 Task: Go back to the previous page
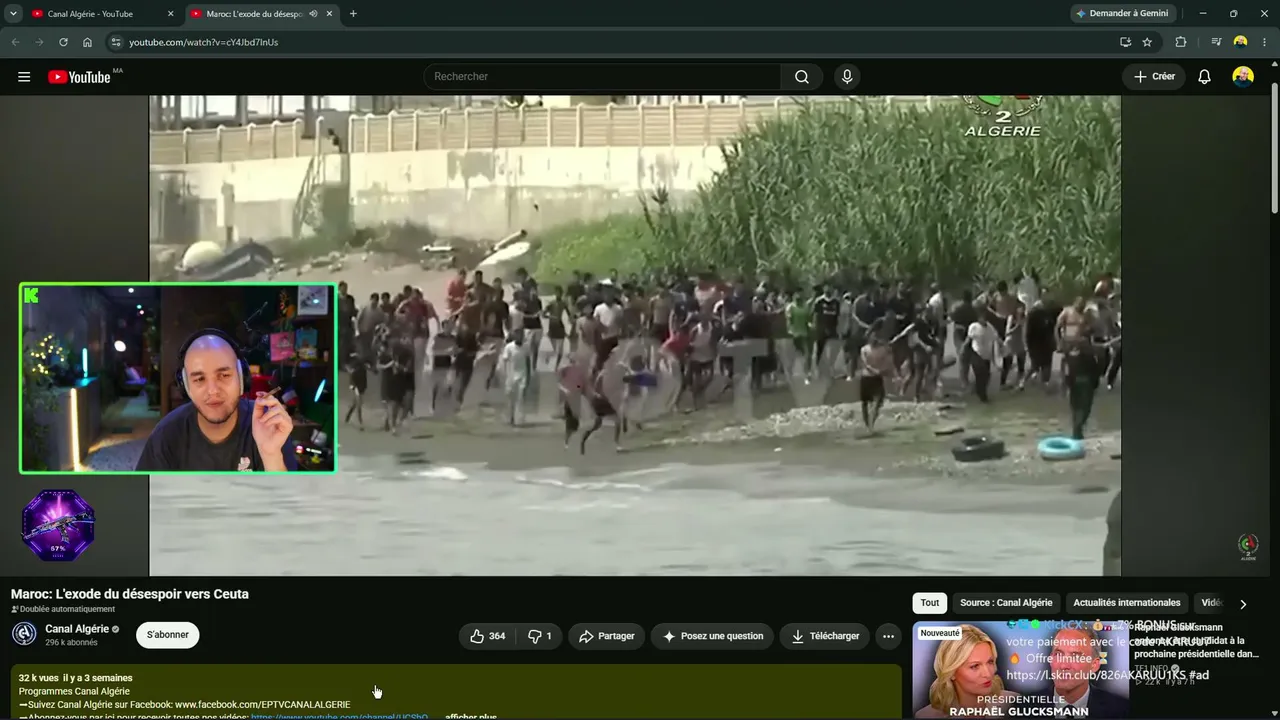[x=15, y=42]
